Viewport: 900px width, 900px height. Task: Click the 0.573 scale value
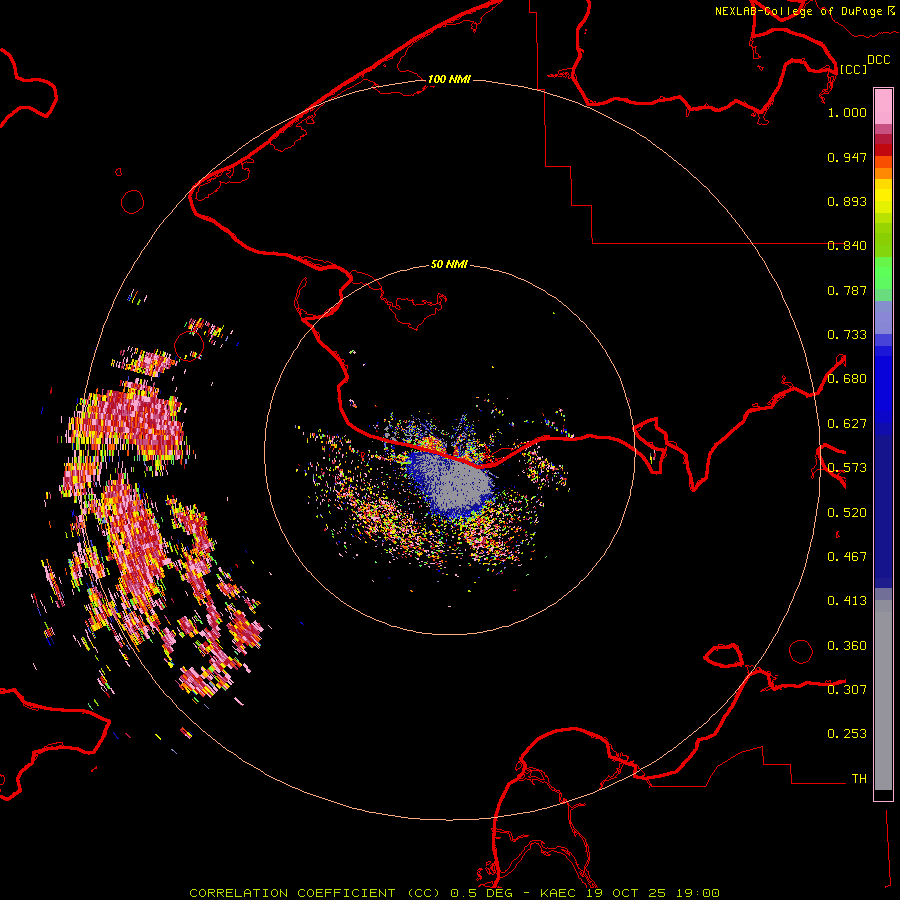click(x=847, y=468)
